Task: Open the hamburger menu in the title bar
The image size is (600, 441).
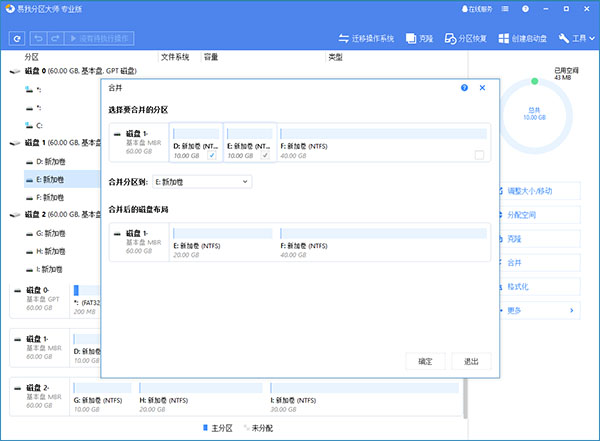Action: tap(505, 9)
